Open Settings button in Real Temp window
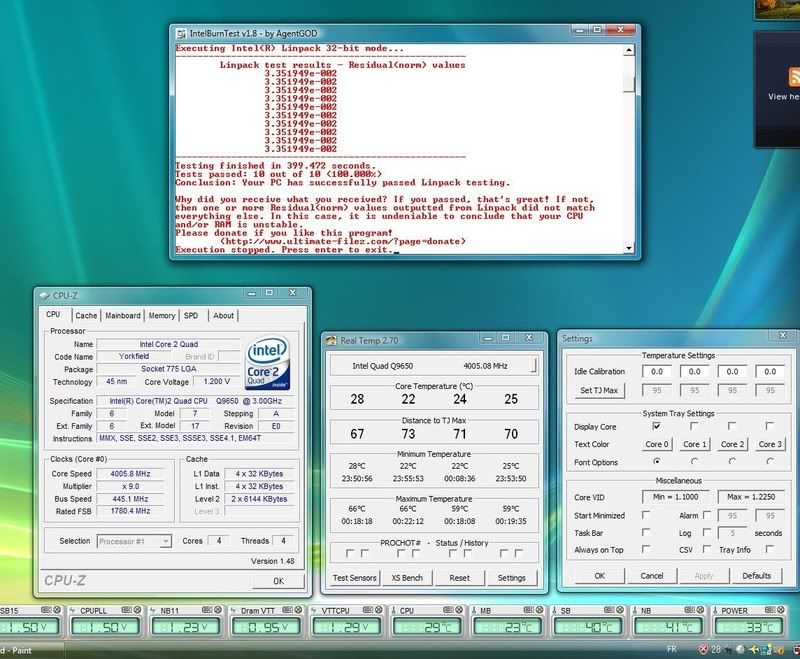800x659 pixels. (512, 578)
